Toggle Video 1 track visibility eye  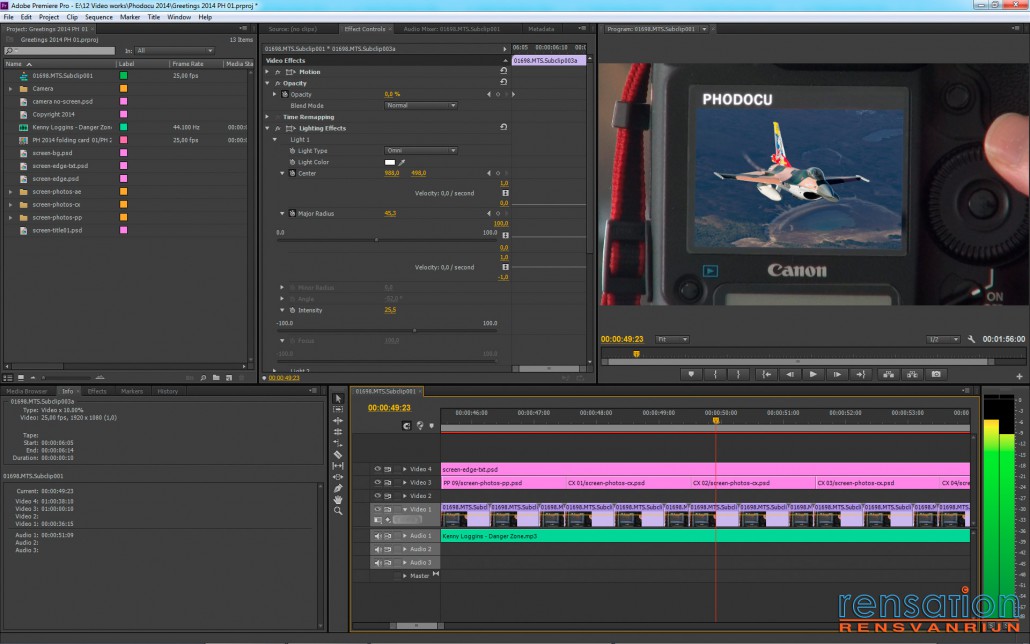[x=377, y=509]
